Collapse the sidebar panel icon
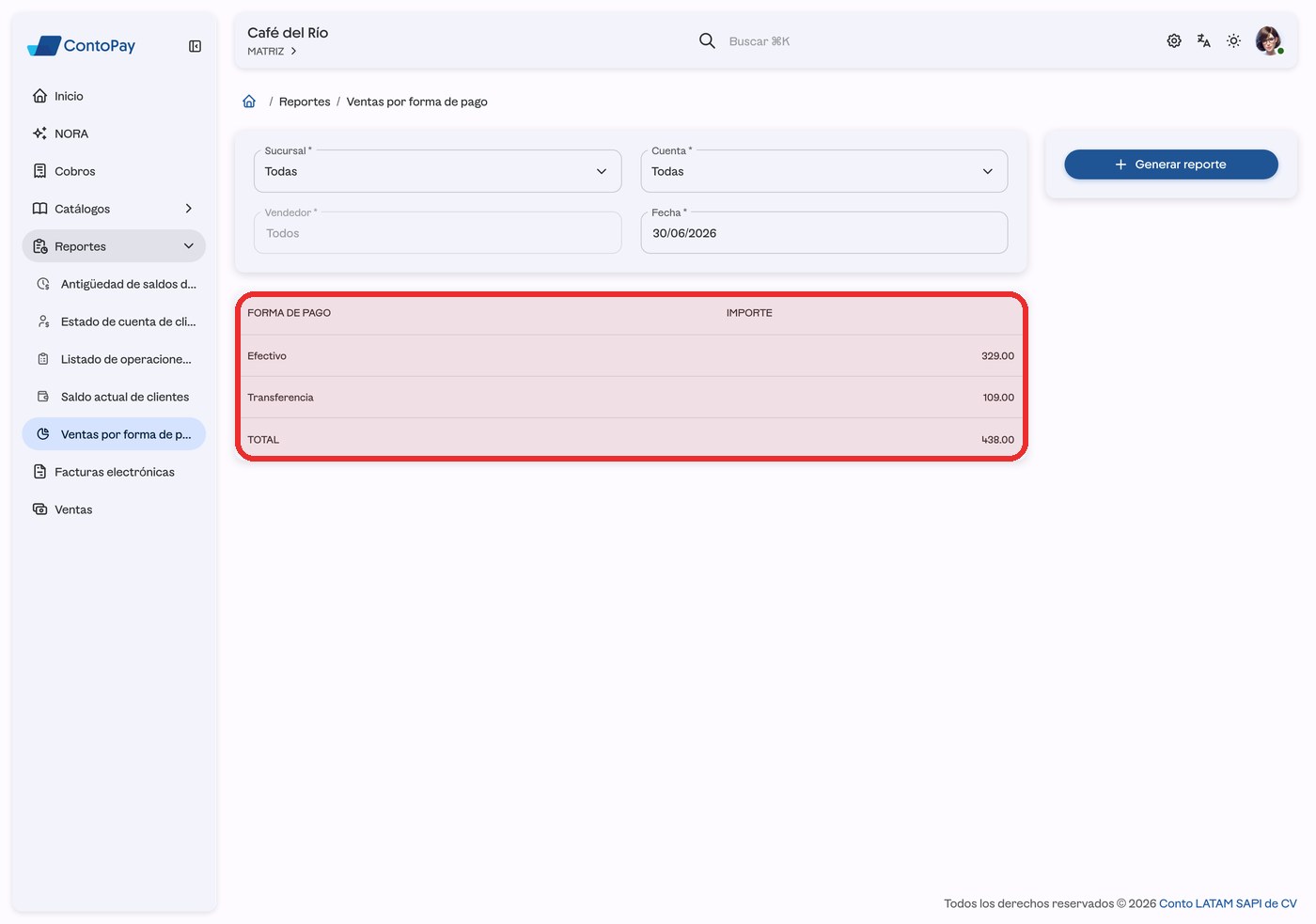 click(195, 46)
